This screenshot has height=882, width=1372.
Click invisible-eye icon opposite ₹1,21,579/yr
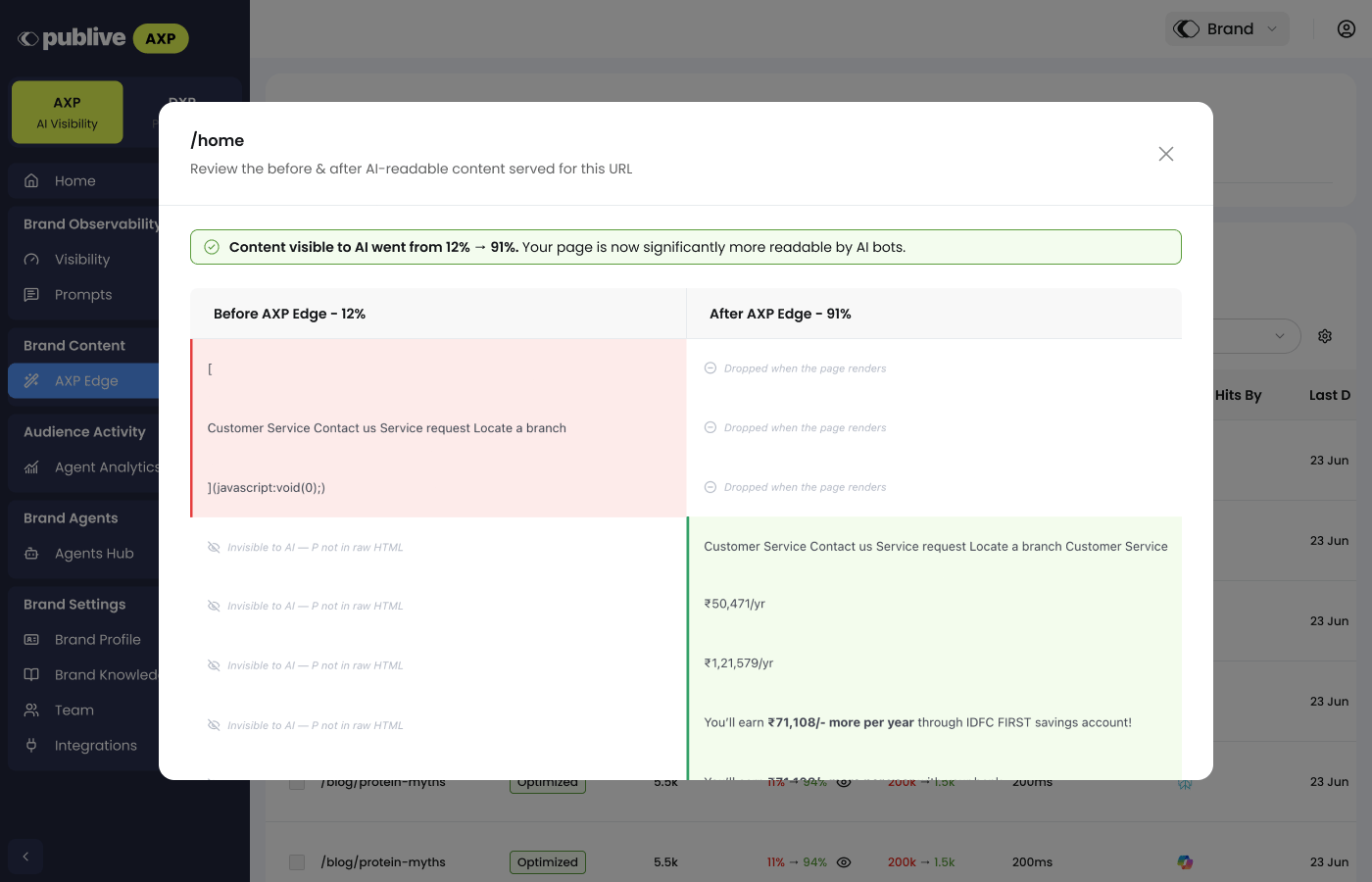point(214,665)
